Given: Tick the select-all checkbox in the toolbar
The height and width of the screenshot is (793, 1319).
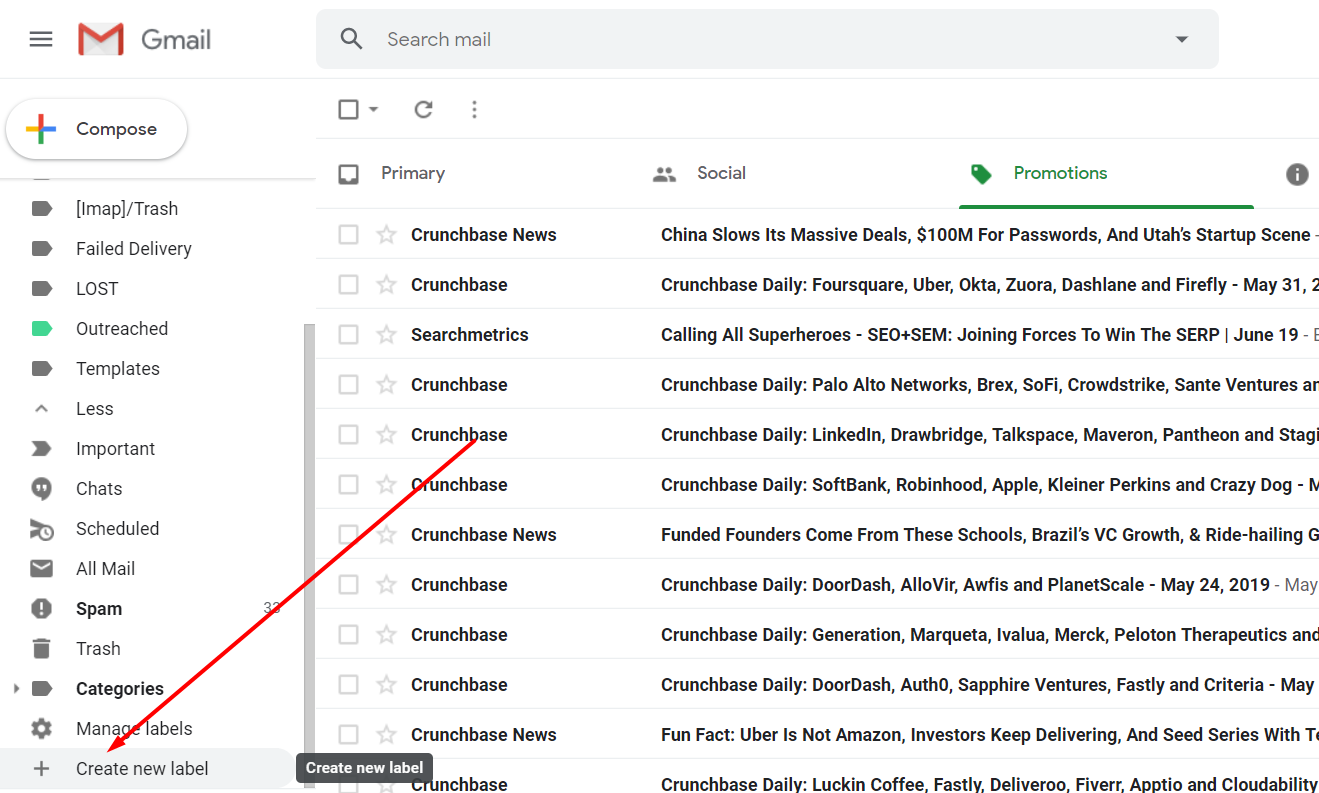Looking at the screenshot, I should tap(348, 109).
